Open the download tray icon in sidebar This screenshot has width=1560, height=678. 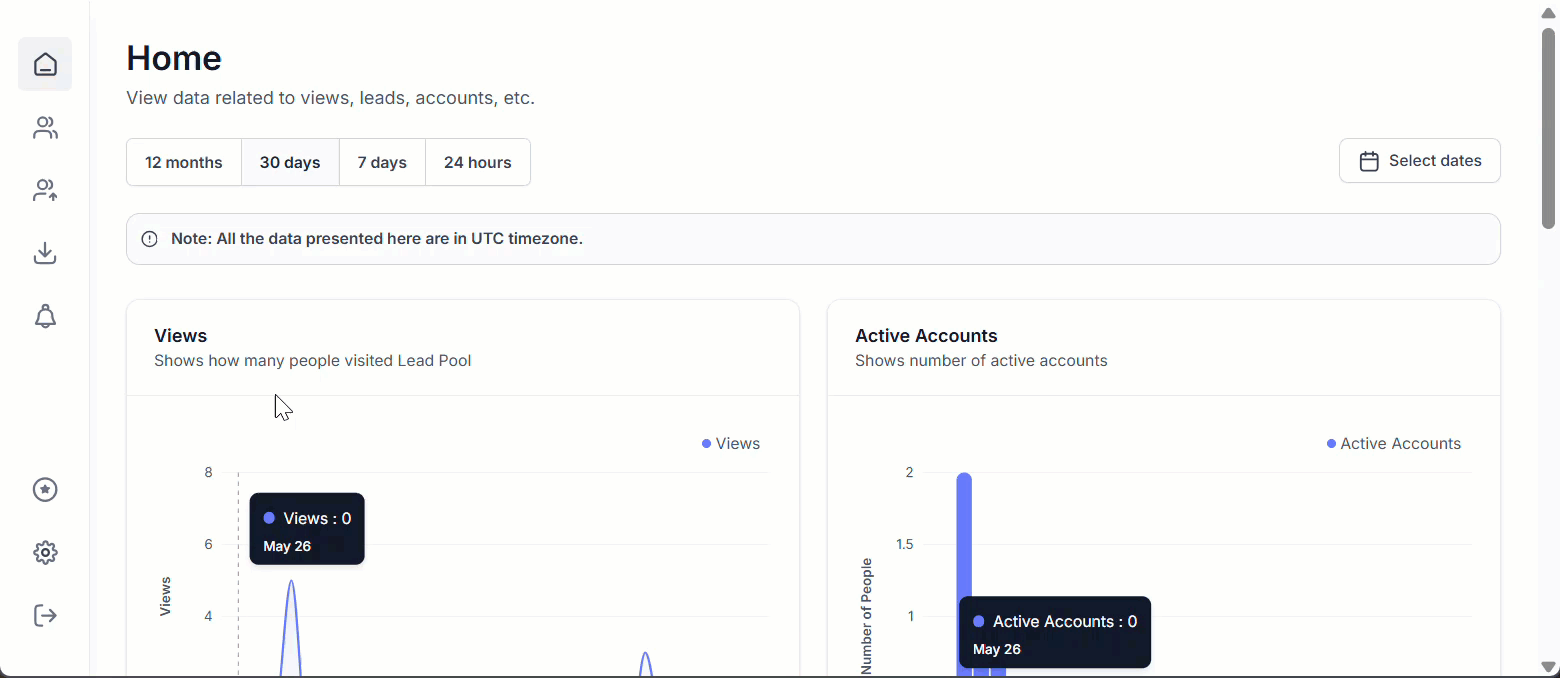pyautogui.click(x=45, y=253)
